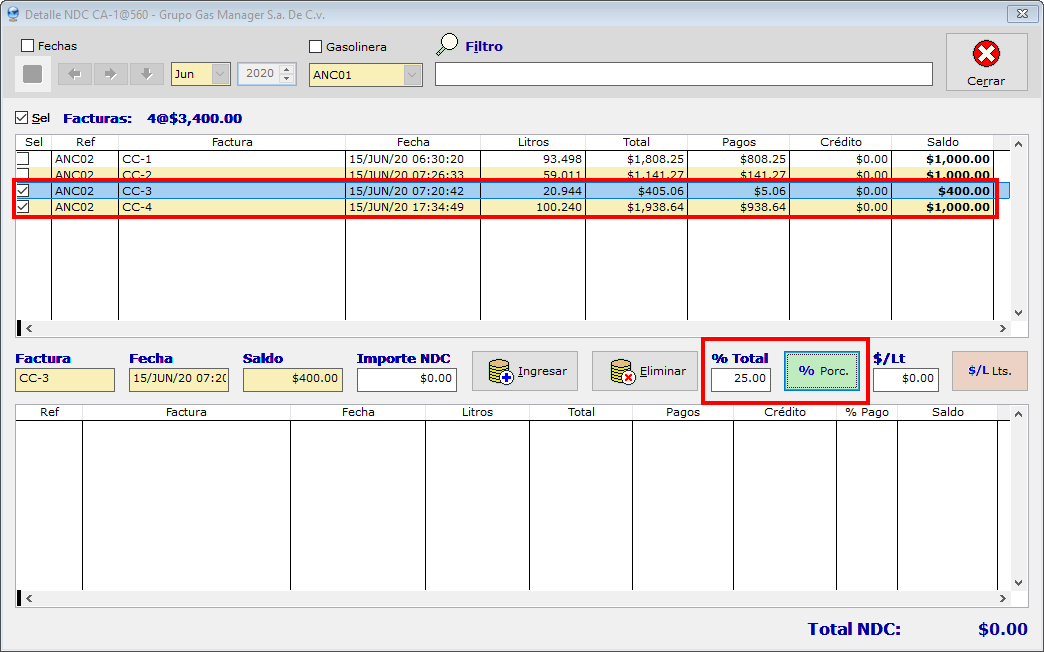Click the % Total input field
Viewport: 1044px width, 652px height.
point(741,379)
